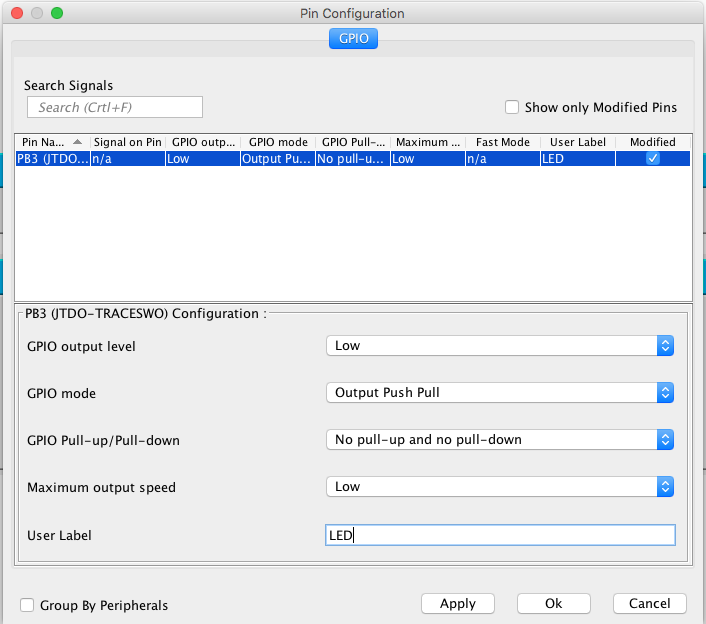Click the Ok button
The width and height of the screenshot is (706, 624).
[553, 604]
